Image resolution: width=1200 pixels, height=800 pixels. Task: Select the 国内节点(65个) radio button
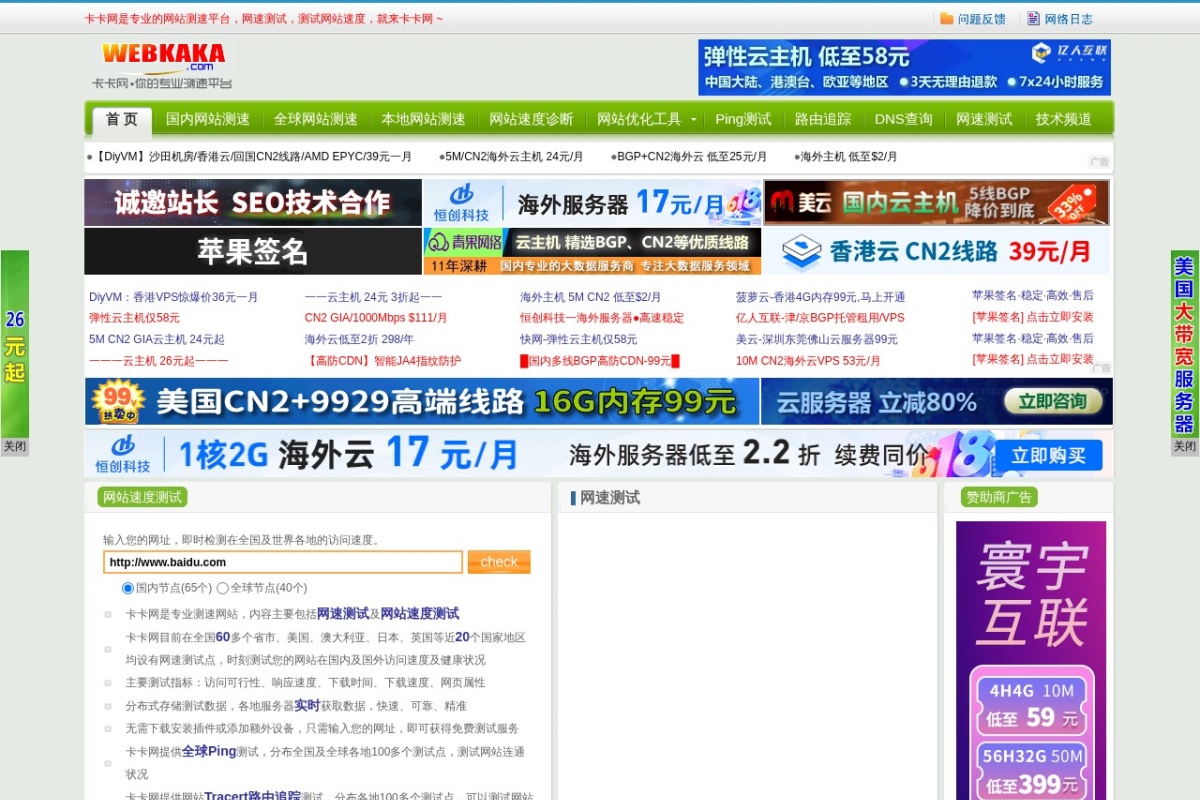coord(127,588)
